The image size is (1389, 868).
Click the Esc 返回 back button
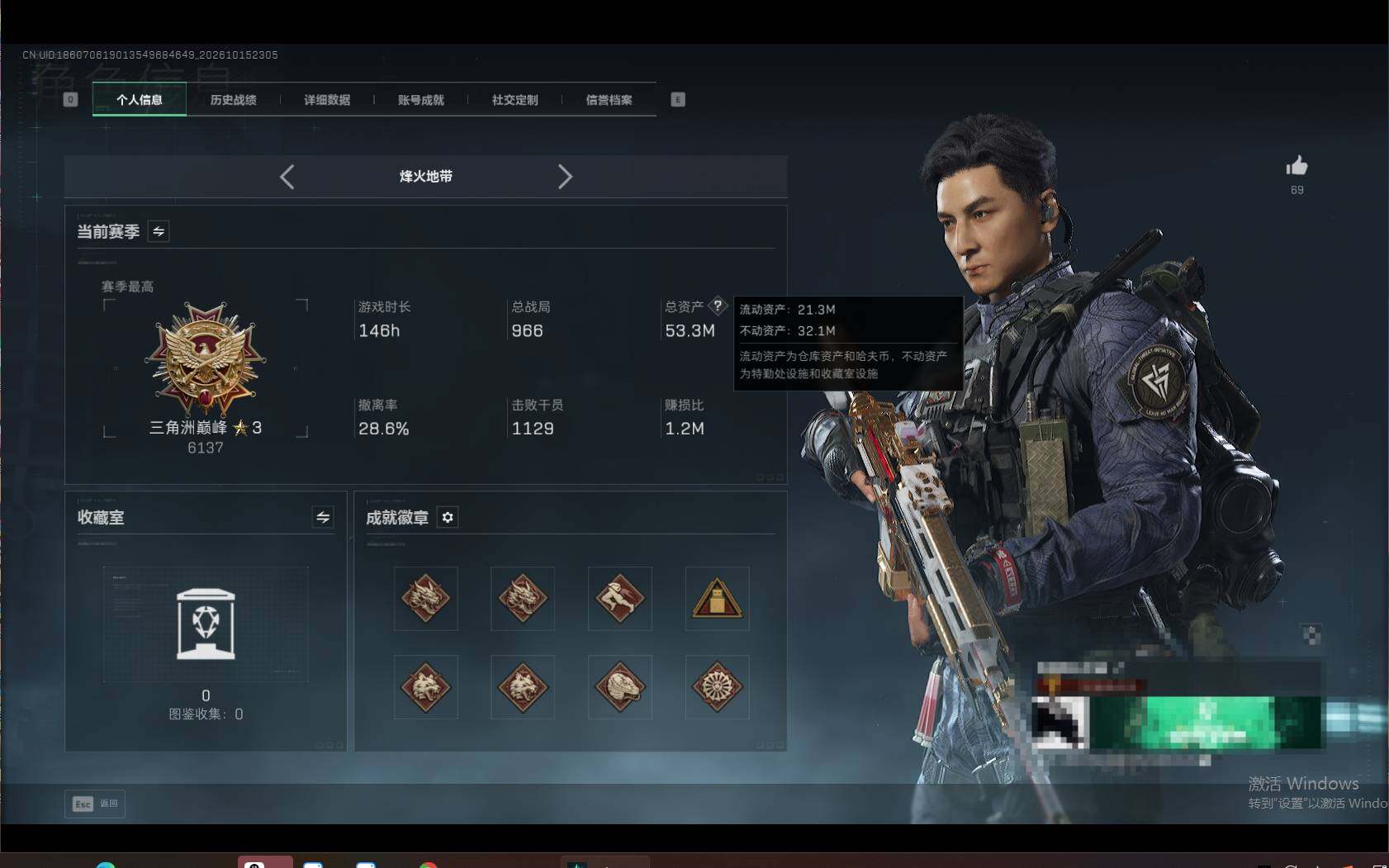tap(95, 804)
